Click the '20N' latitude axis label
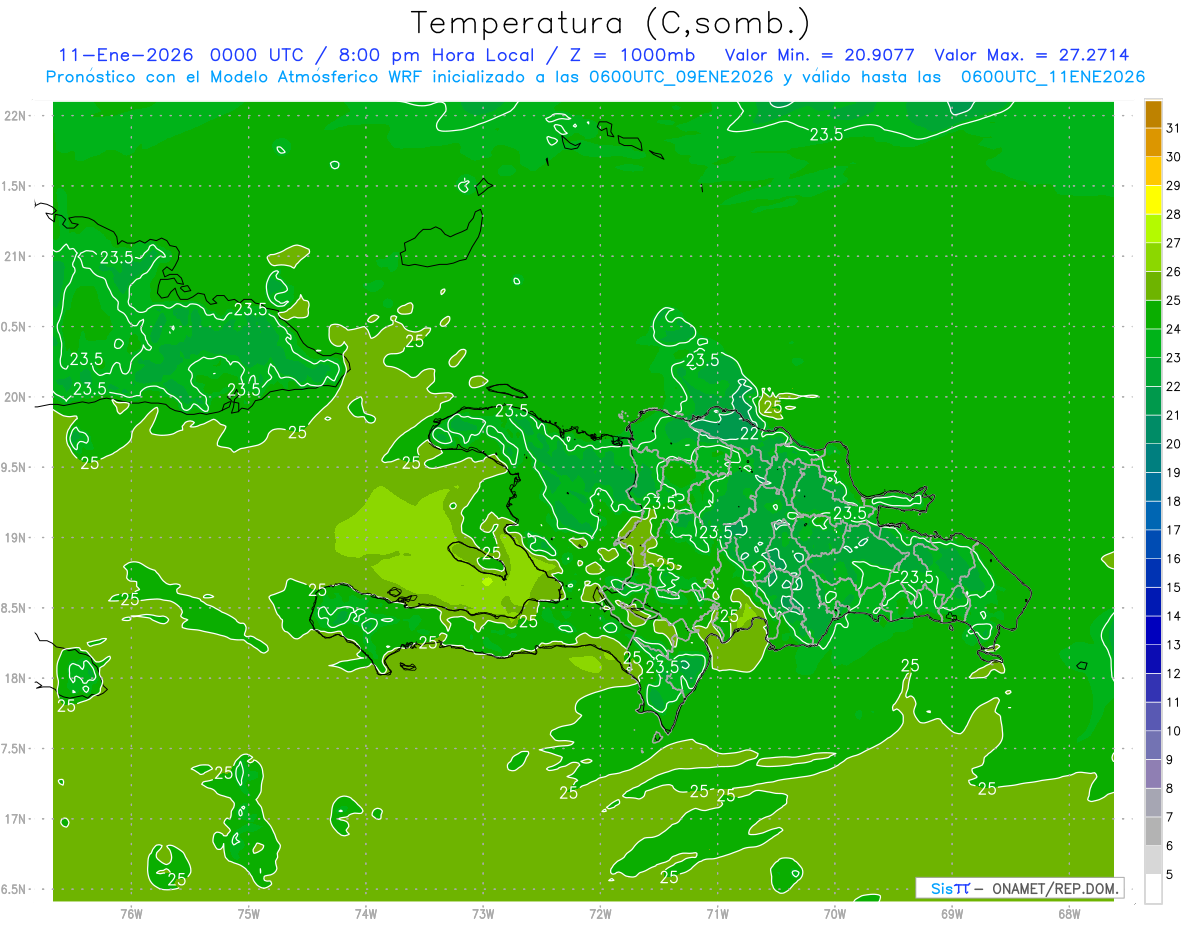This screenshot has width=1200, height=927. point(14,397)
